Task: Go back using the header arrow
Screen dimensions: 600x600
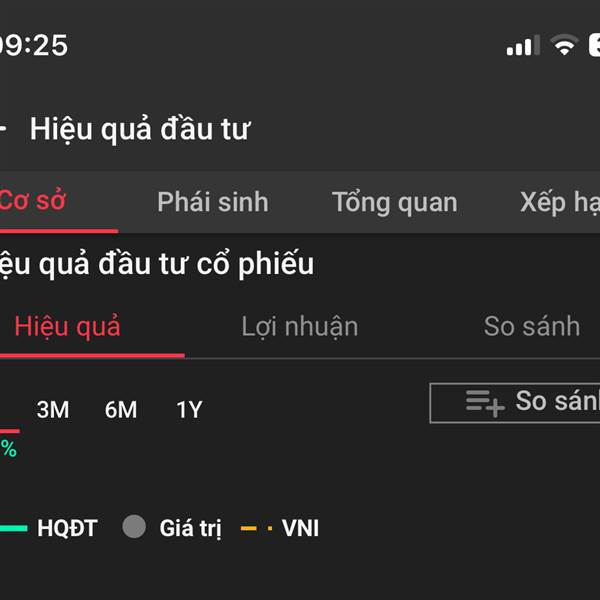Action: pos(4,129)
